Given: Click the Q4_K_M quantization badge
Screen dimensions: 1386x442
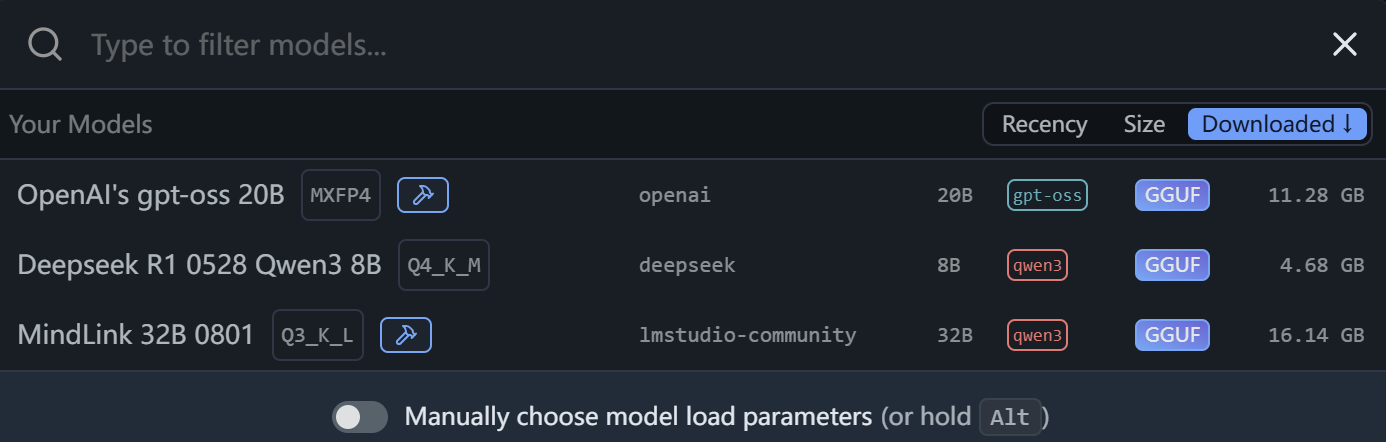Looking at the screenshot, I should [x=444, y=265].
